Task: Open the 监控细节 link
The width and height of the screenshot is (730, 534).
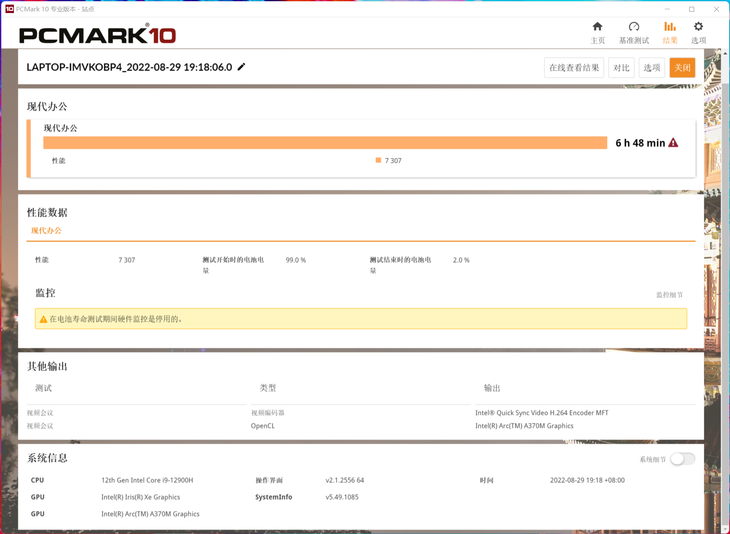Action: tap(669, 295)
